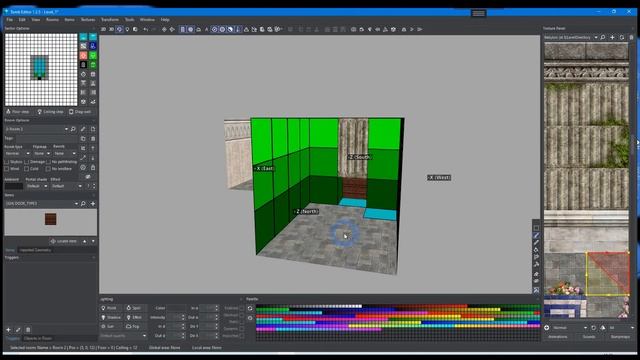This screenshot has height=360, width=640.
Task: Click the Floor step button
Action: pos(18,111)
